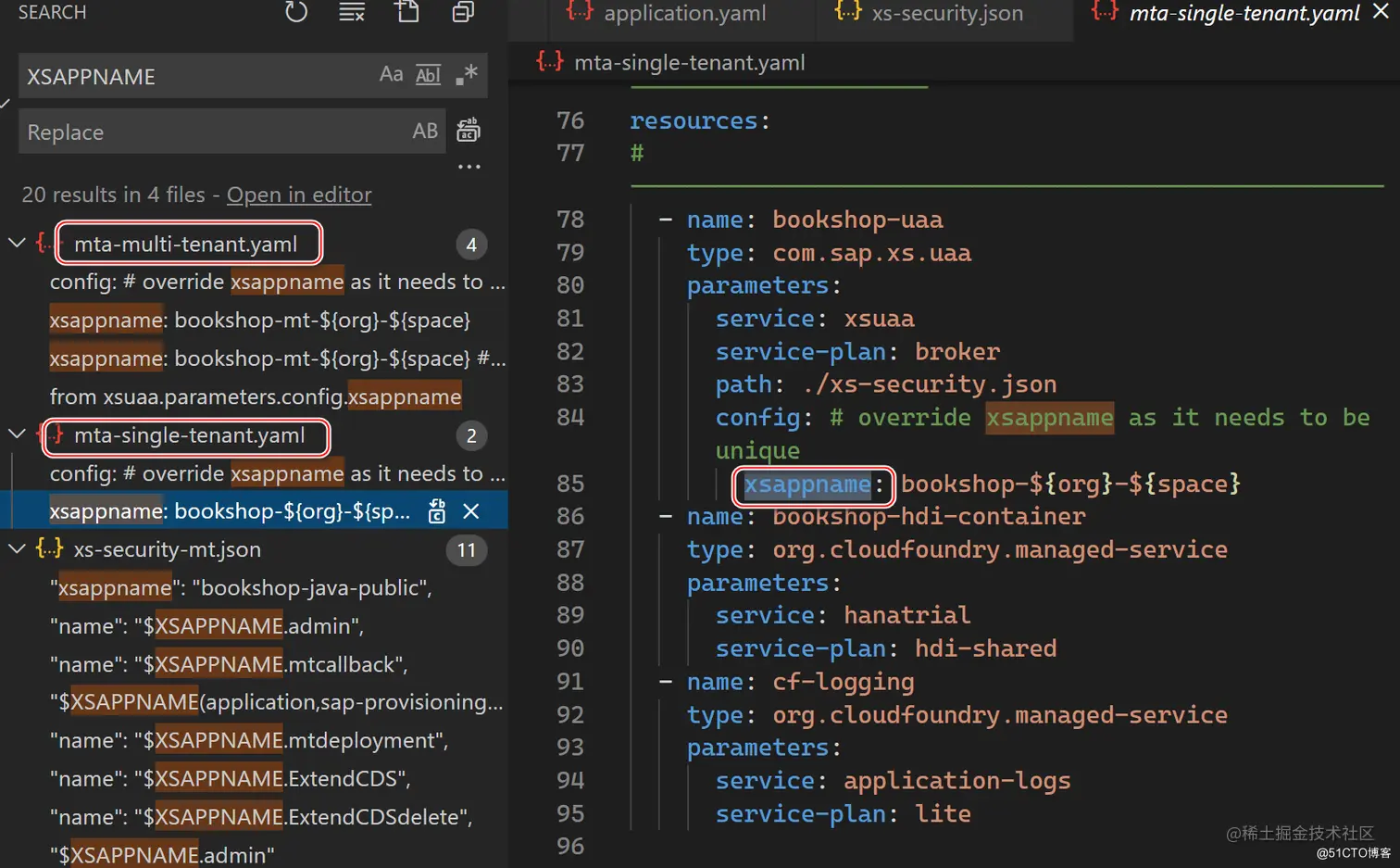The height and width of the screenshot is (868, 1400).
Task: Click the Clear Search Results icon
Action: tap(352, 12)
